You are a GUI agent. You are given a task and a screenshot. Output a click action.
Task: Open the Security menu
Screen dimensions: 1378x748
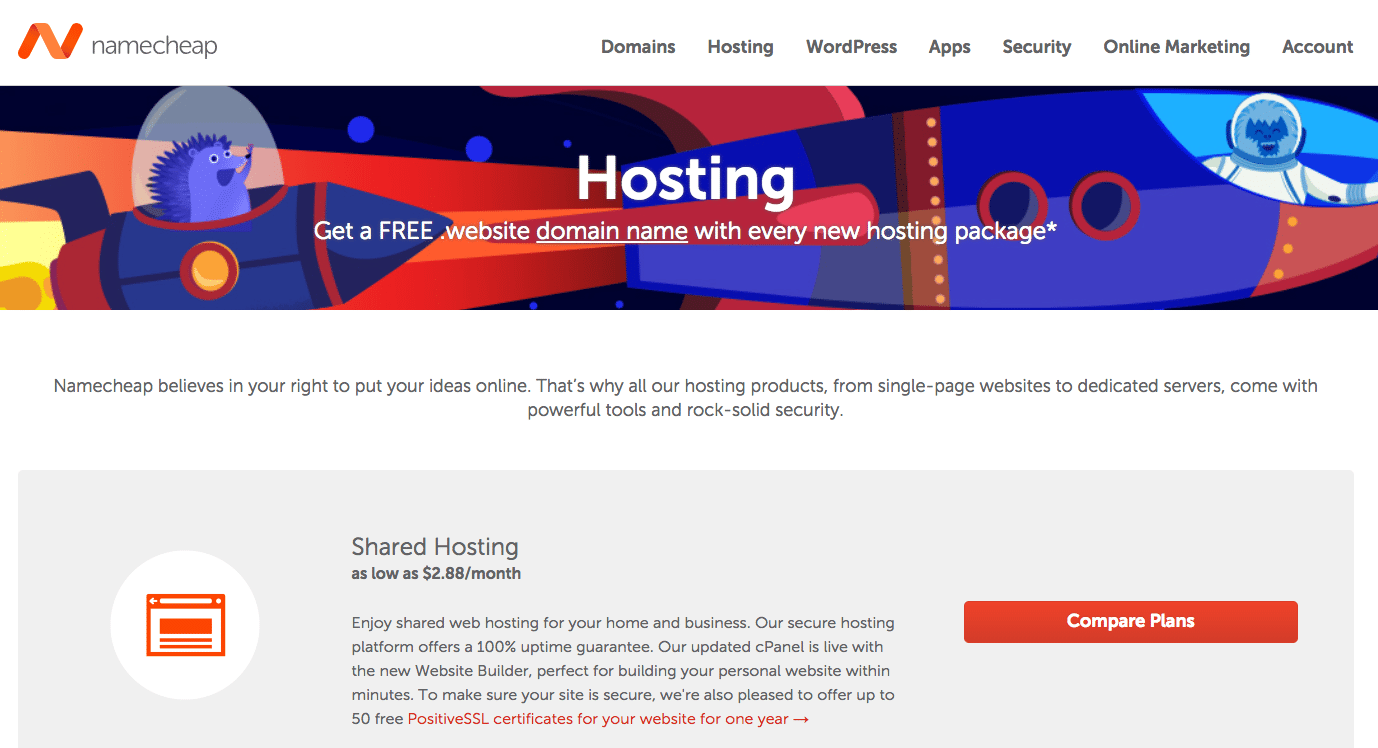[1036, 47]
